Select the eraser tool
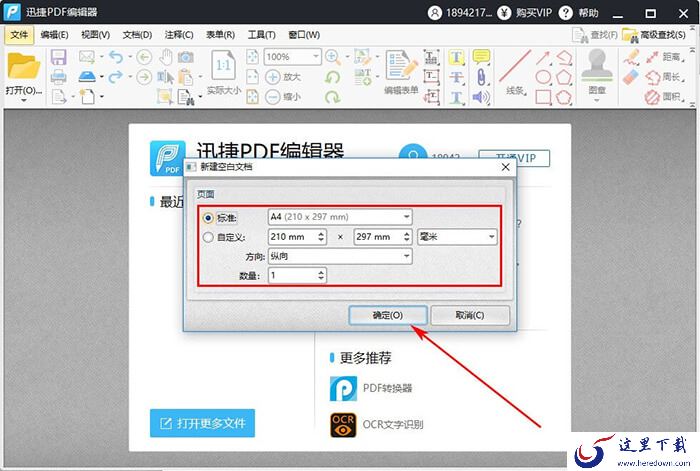Screen dimensions: 700x471 pyautogui.click(x=631, y=77)
